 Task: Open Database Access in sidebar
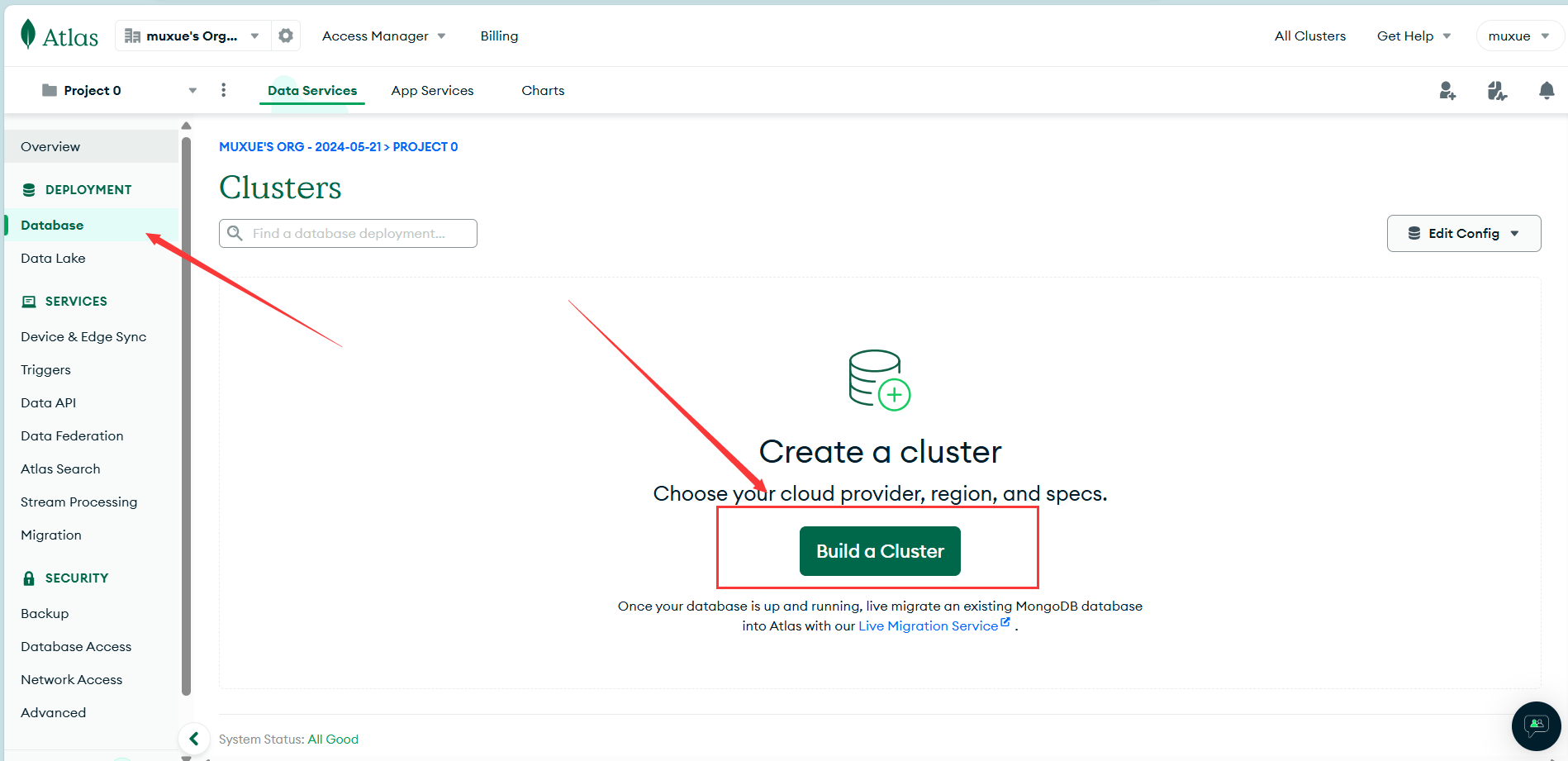91,646
